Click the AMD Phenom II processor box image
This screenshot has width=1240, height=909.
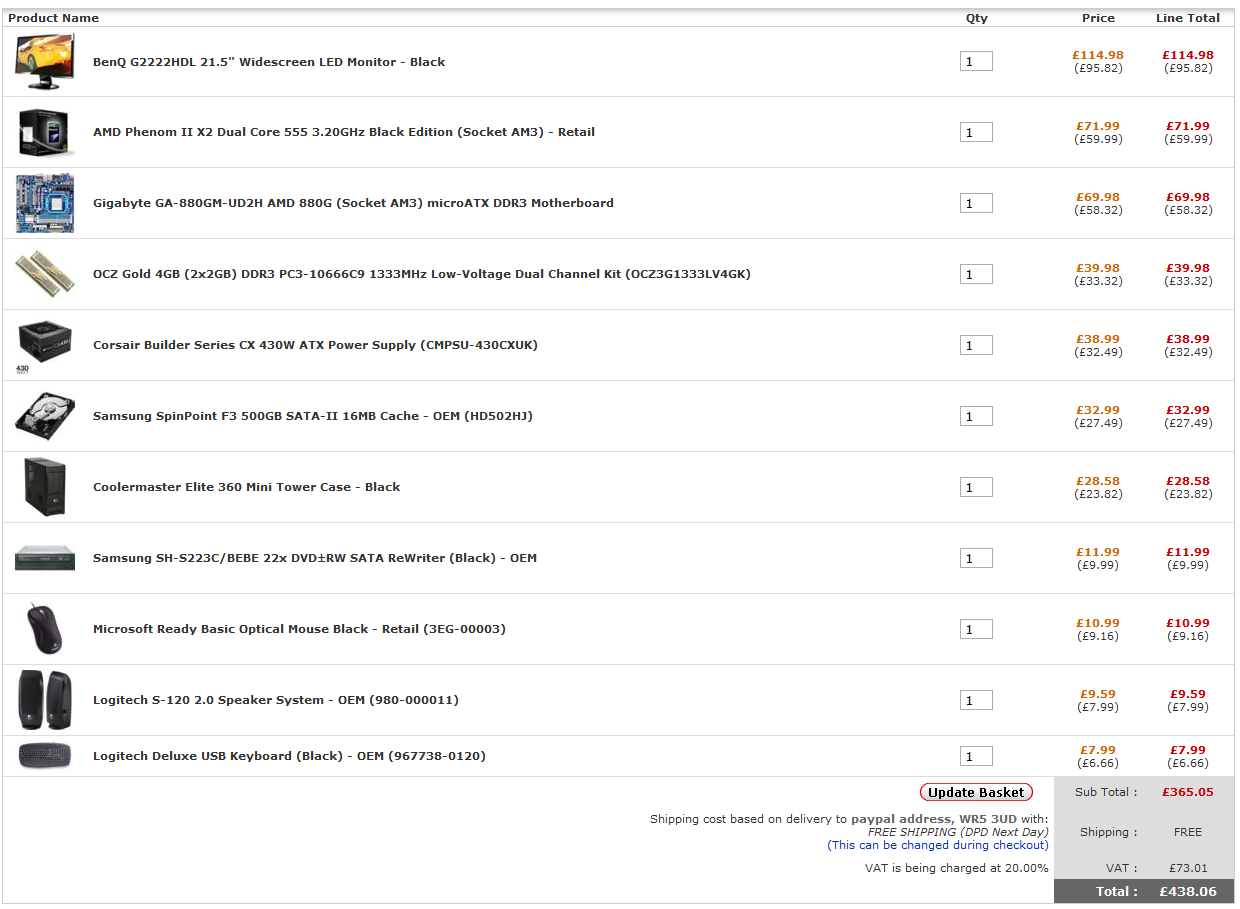coord(45,132)
